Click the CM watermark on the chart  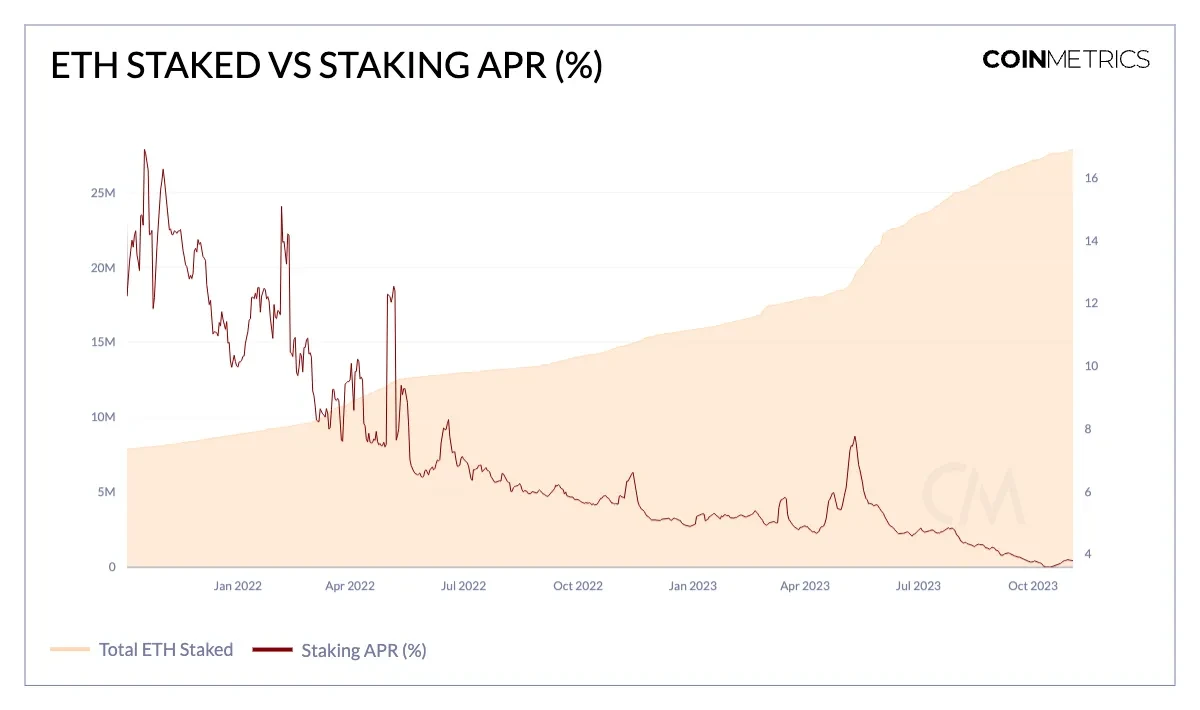(x=972, y=495)
